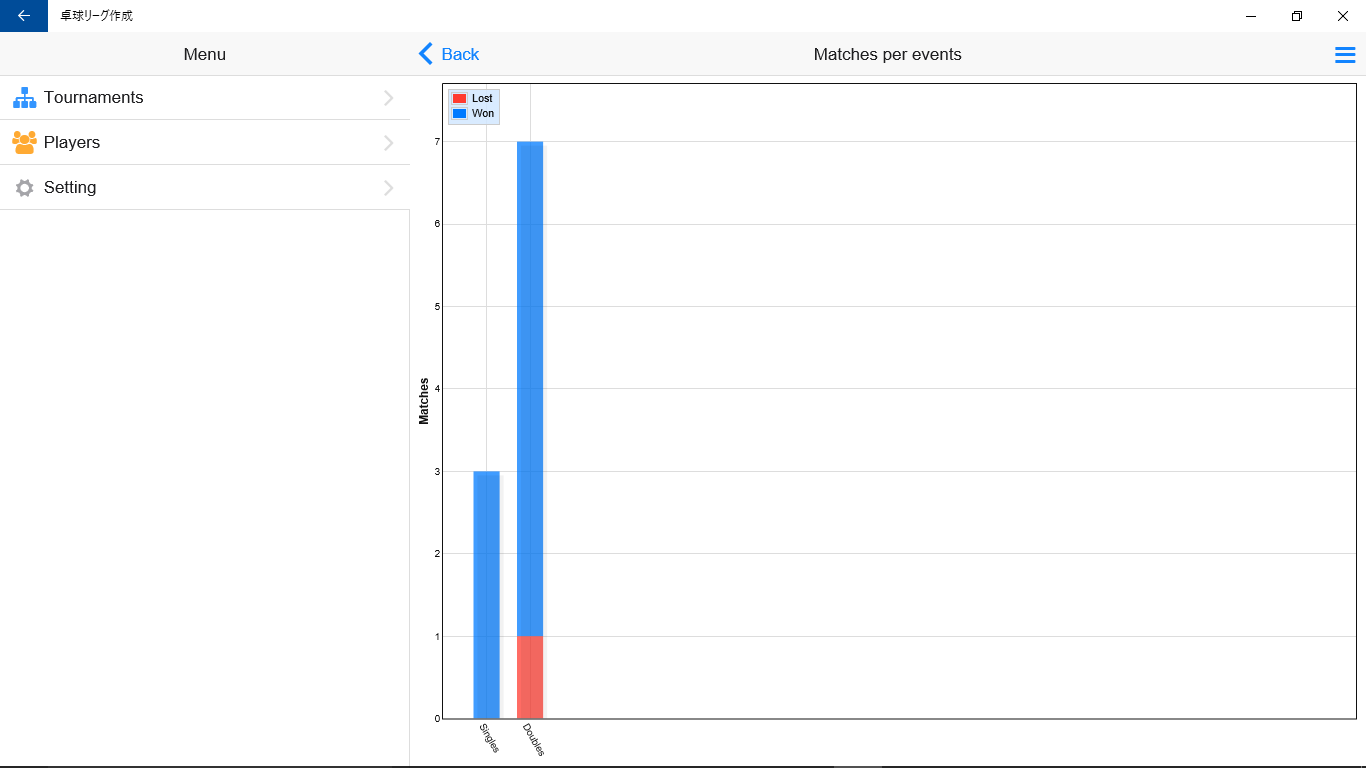1366x768 pixels.
Task: Click the Doubles axis label
Action: [534, 740]
